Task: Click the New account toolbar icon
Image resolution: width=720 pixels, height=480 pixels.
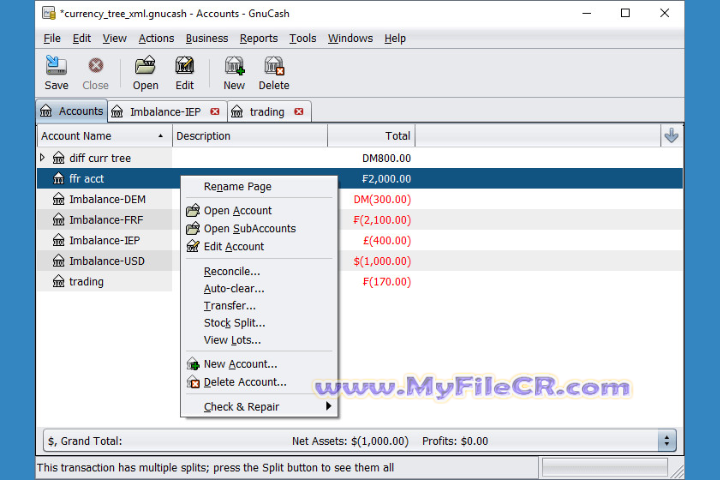Action: click(x=234, y=66)
